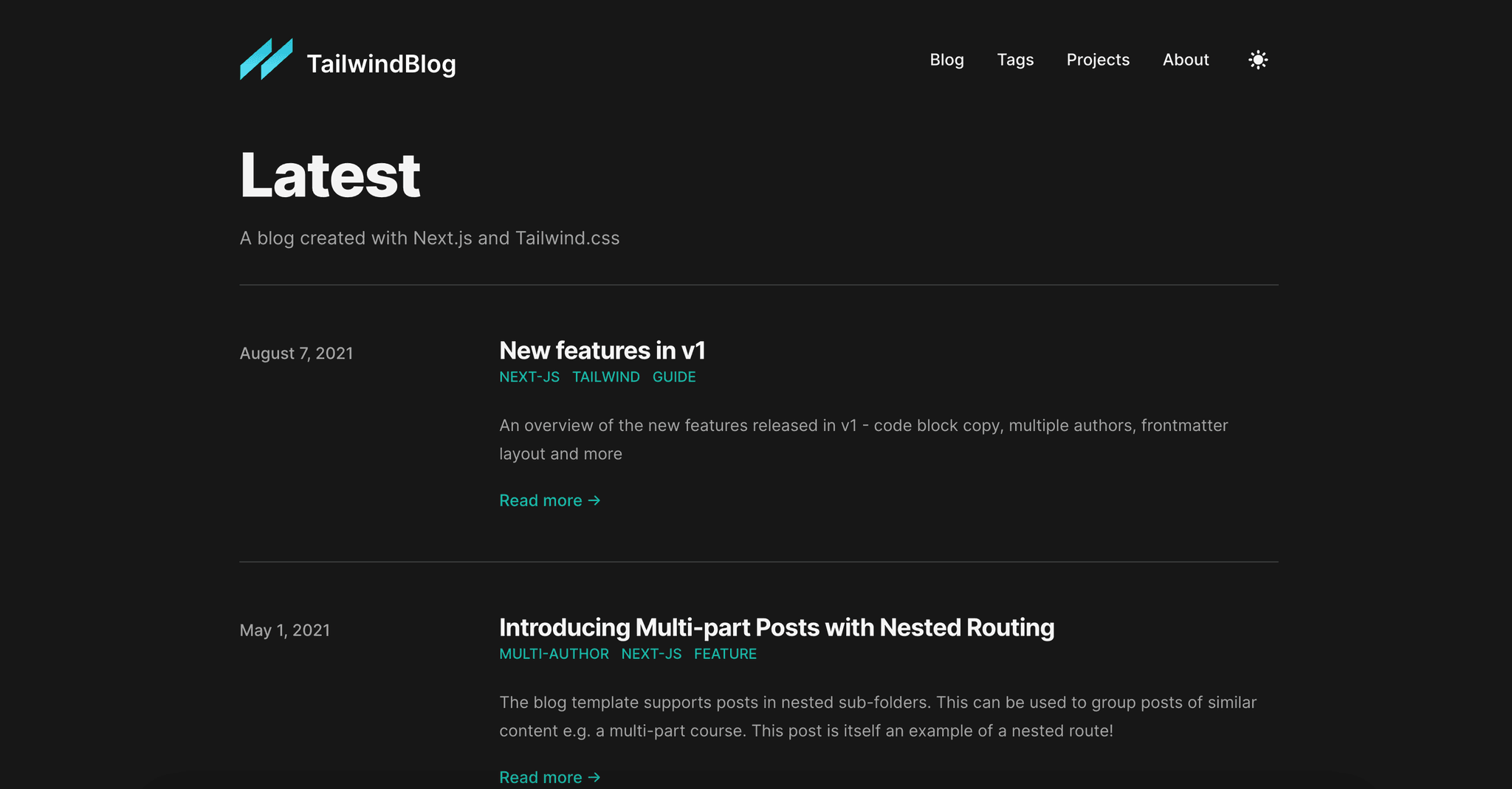Open the Tags navigation item

pyautogui.click(x=1015, y=60)
